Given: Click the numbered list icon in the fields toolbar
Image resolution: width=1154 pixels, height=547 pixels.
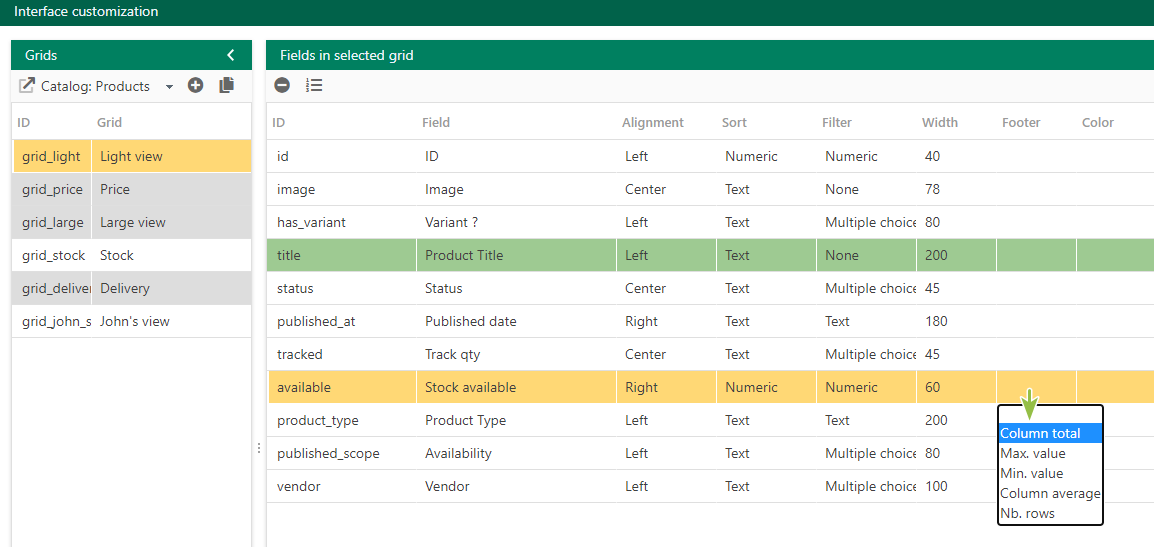Looking at the screenshot, I should (314, 85).
